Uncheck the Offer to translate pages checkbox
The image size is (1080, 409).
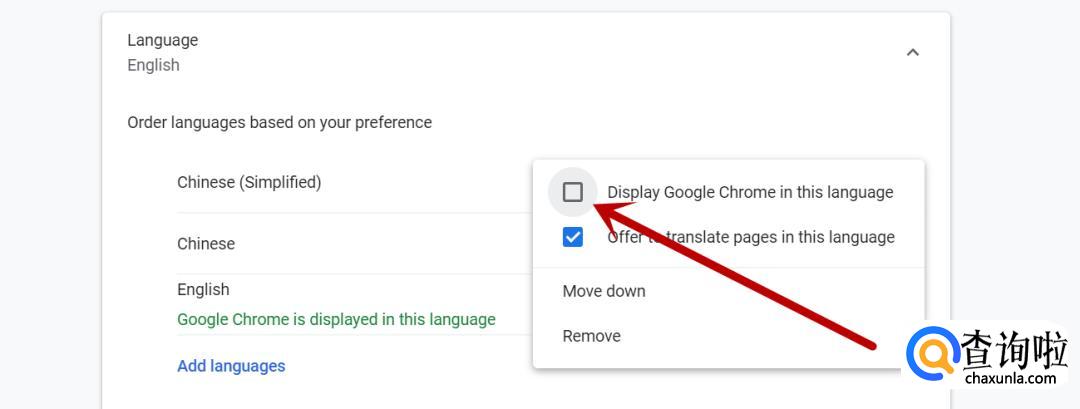coord(573,238)
